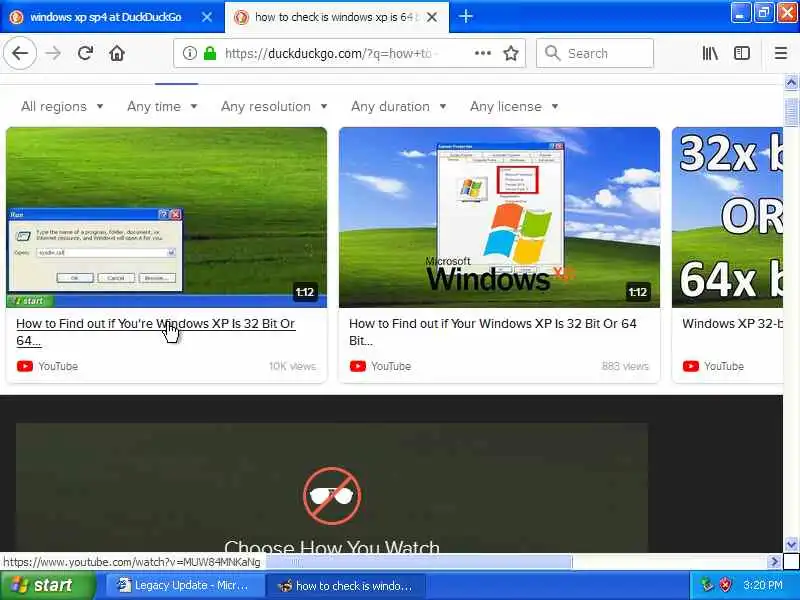
Task: Open page actions three-dot menu
Action: click(x=483, y=53)
